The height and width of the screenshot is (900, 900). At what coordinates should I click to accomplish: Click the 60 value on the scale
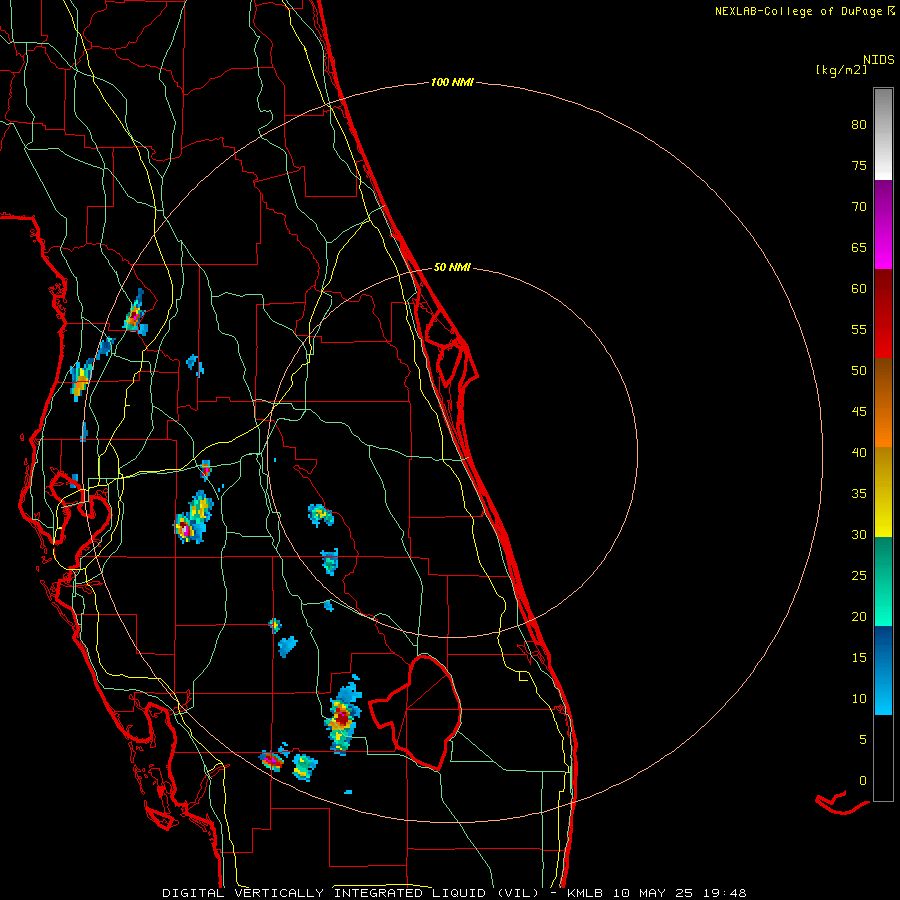[x=859, y=289]
